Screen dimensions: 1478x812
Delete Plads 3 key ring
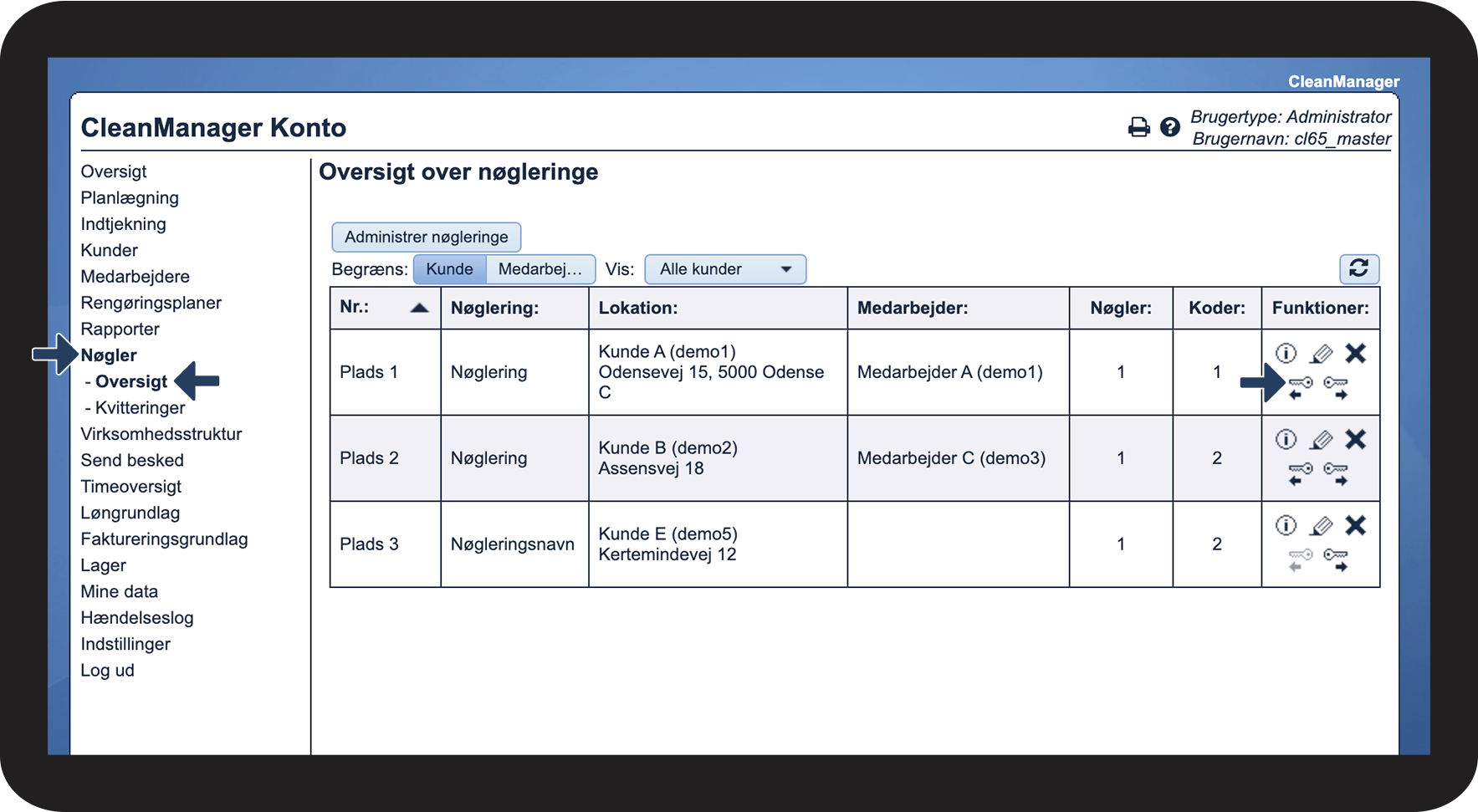pyautogui.click(x=1355, y=525)
